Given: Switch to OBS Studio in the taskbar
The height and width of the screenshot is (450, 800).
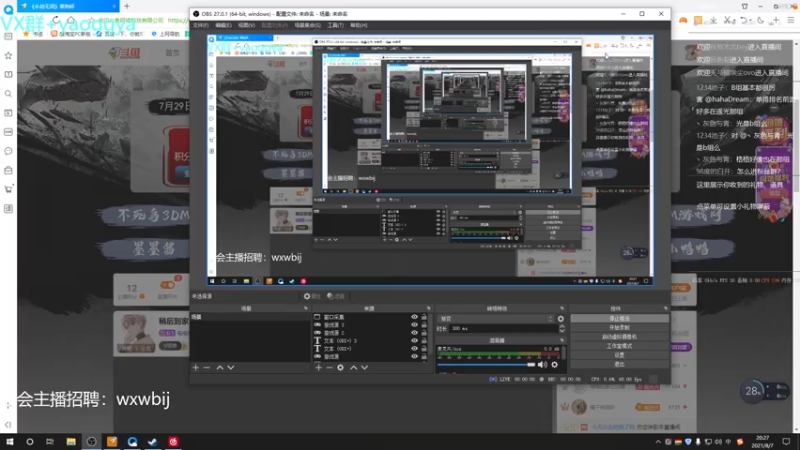Looking at the screenshot, I should [91, 442].
